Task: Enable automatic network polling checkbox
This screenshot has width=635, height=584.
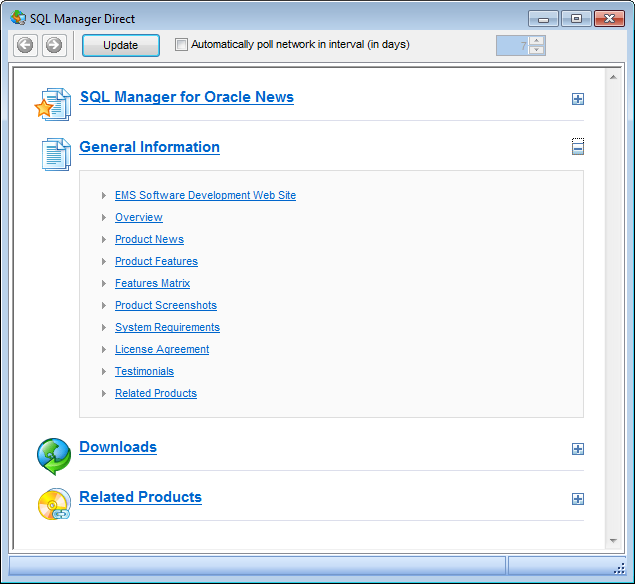Action: [x=181, y=44]
